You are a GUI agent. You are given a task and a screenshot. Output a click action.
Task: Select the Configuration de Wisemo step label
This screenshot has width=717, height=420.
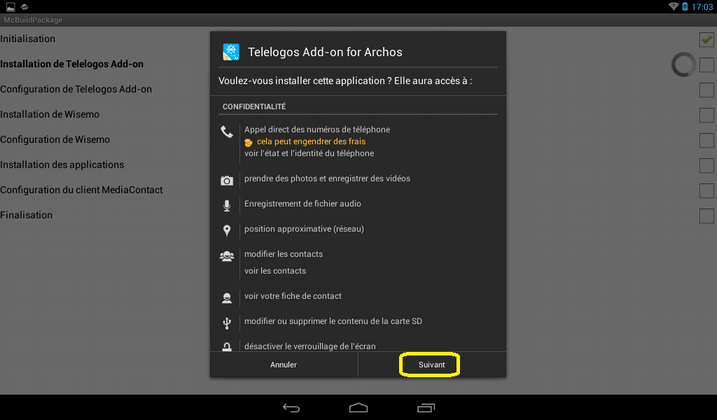point(55,140)
